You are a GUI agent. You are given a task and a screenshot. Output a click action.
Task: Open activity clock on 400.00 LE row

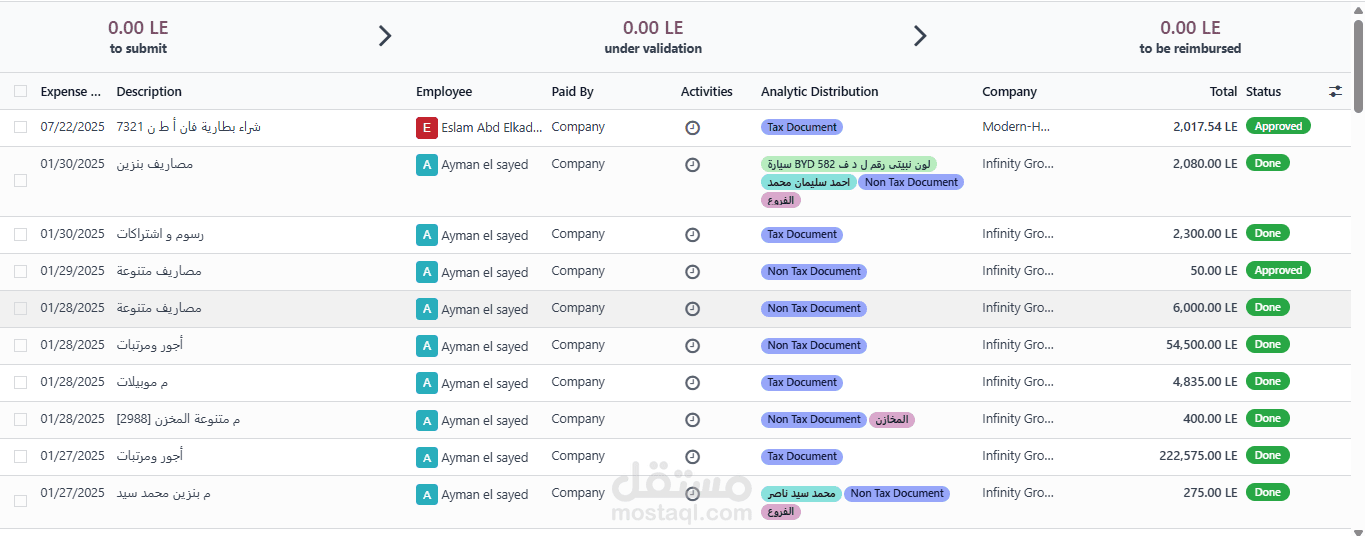tap(692, 420)
